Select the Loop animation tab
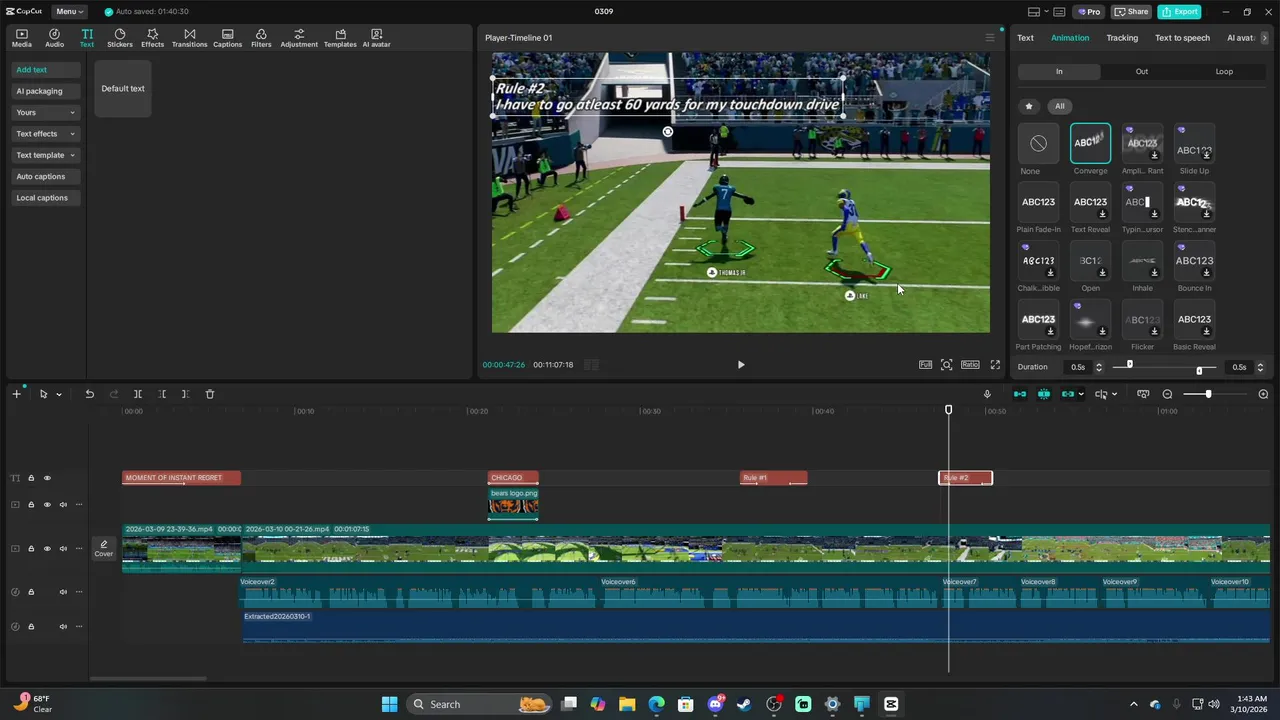 [1224, 72]
